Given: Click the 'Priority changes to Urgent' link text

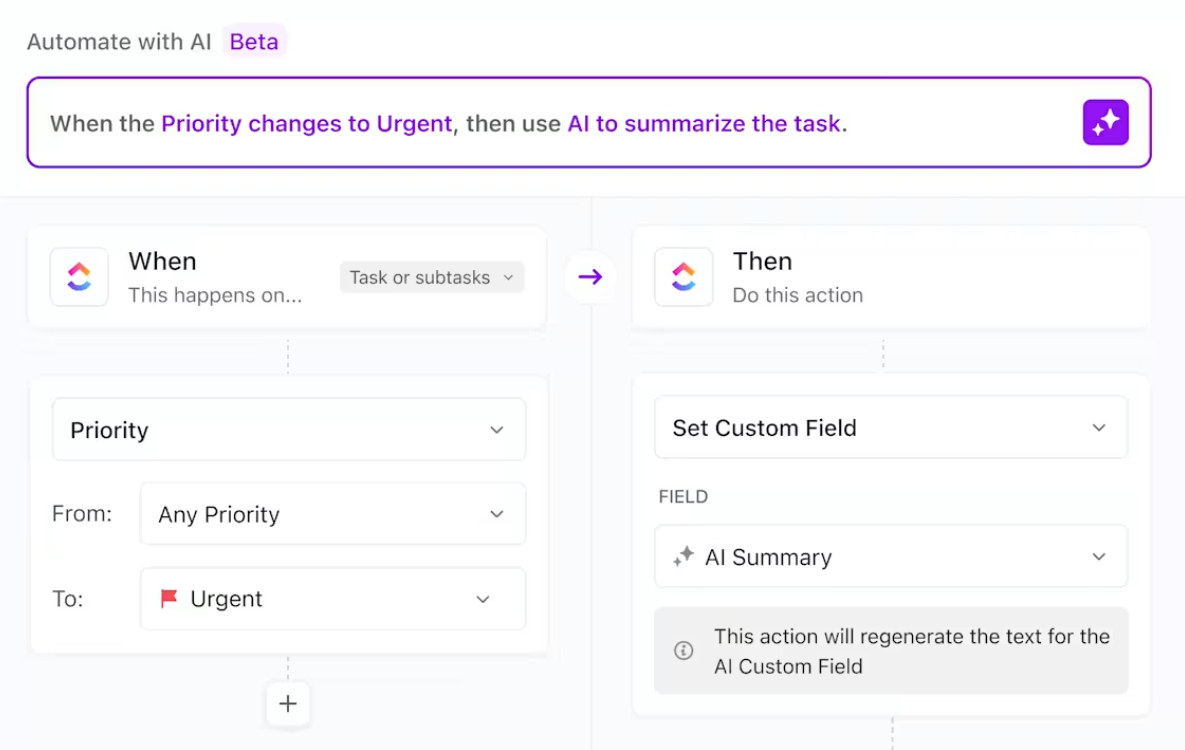Looking at the screenshot, I should 306,124.
